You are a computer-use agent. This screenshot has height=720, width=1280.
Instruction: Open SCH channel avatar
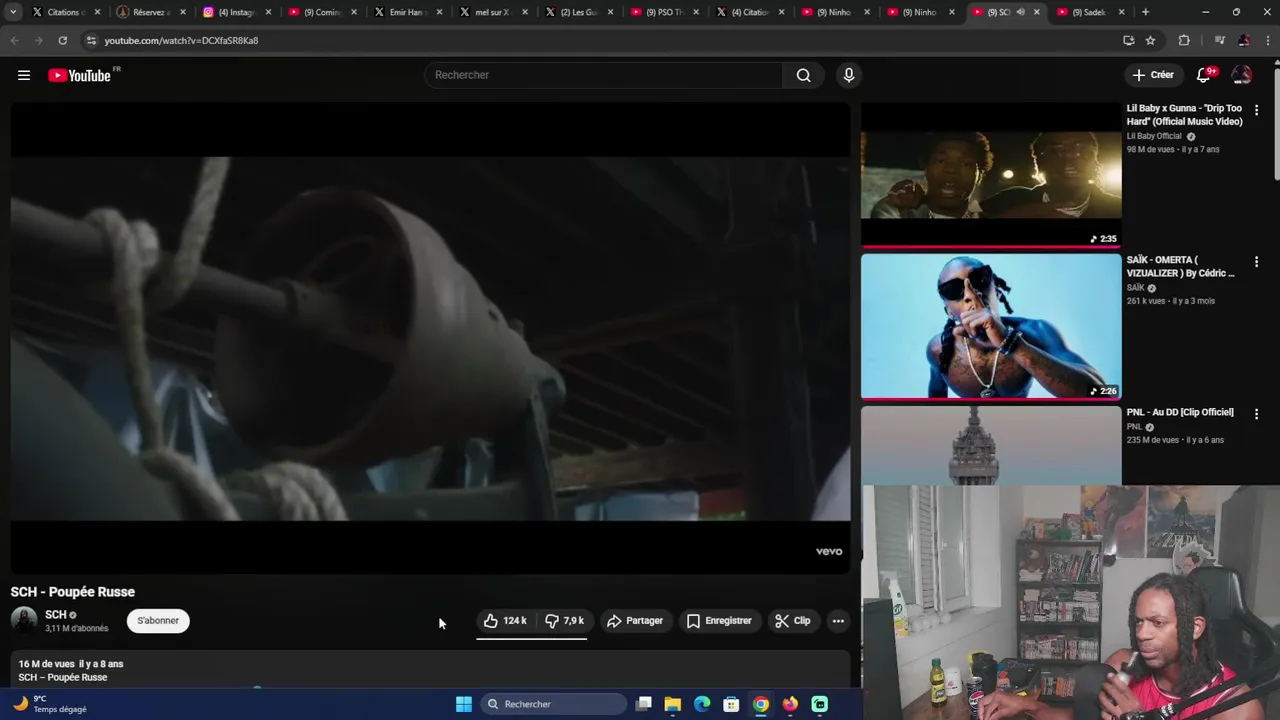[x=24, y=620]
